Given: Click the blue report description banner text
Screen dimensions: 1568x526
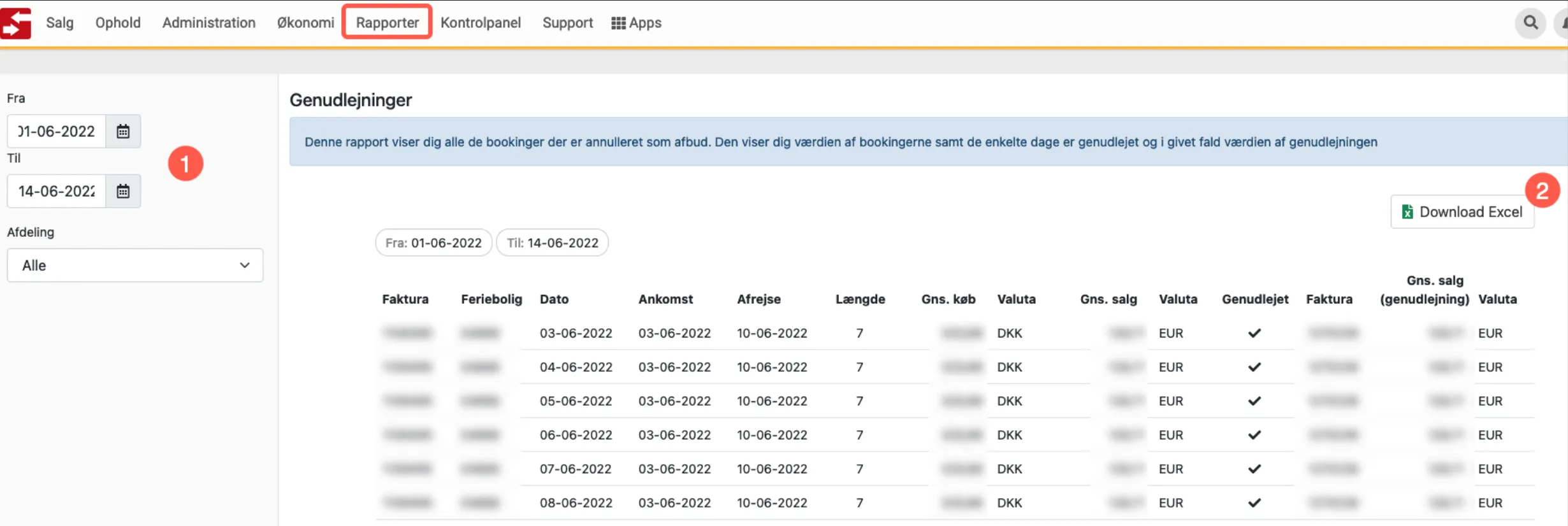Looking at the screenshot, I should (x=841, y=142).
